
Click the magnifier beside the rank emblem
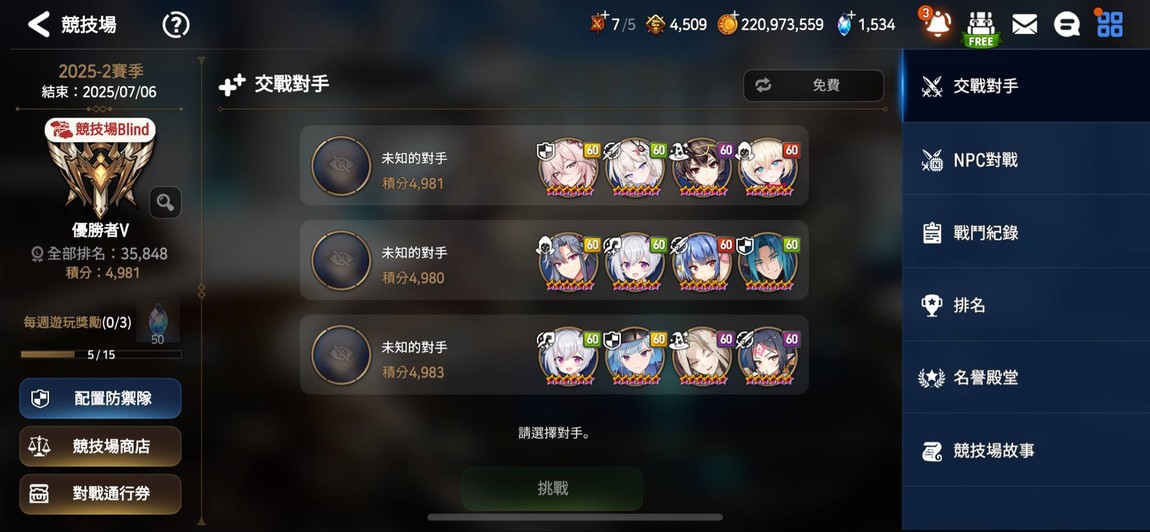point(165,203)
